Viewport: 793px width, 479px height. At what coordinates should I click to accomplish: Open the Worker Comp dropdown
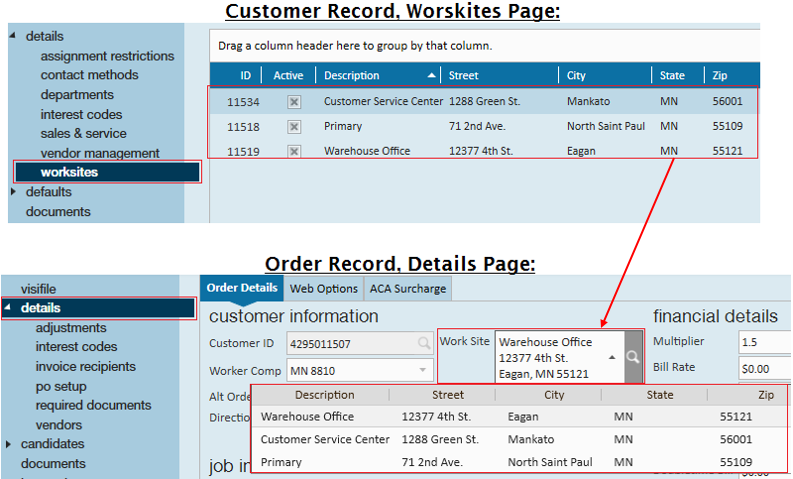(x=422, y=370)
